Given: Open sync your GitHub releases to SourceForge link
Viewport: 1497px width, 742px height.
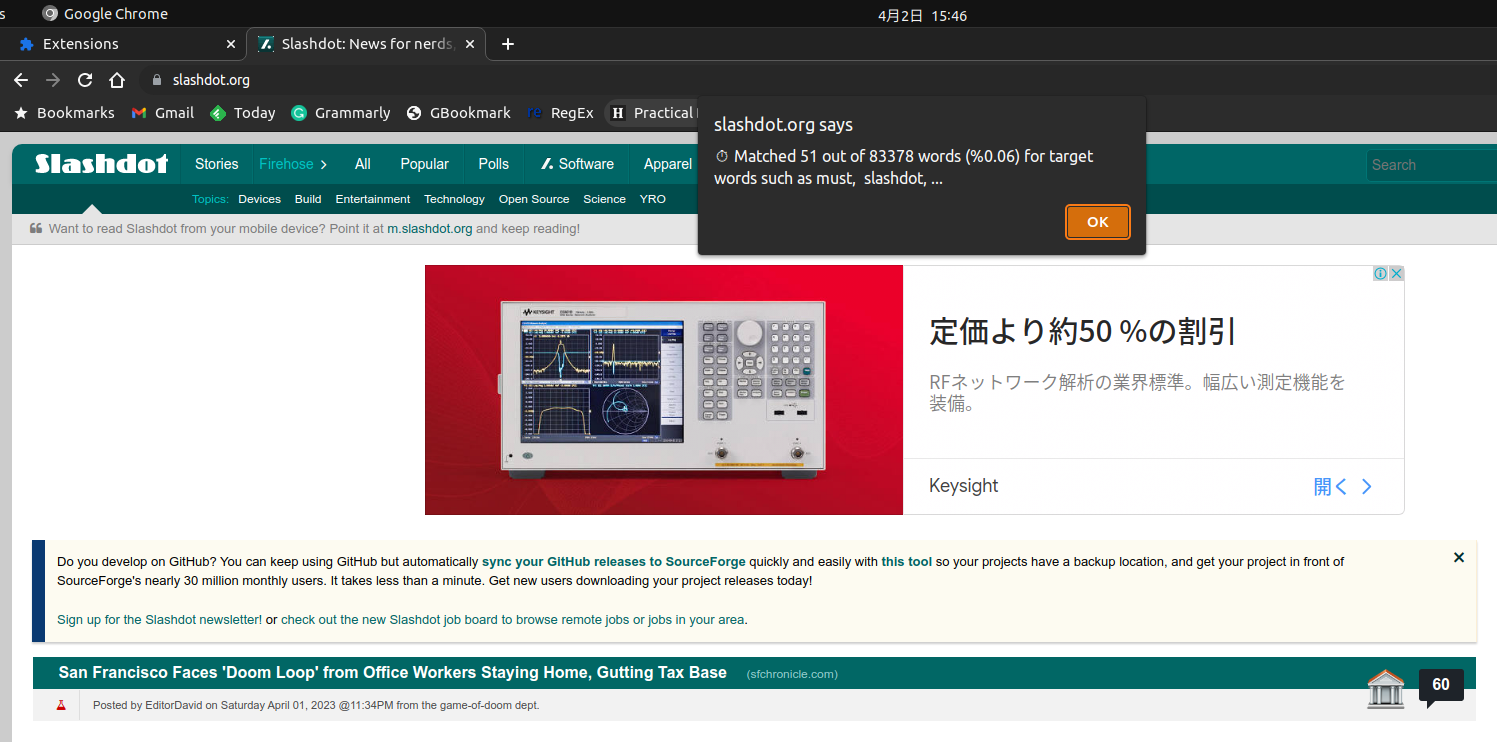Looking at the screenshot, I should click(614, 562).
